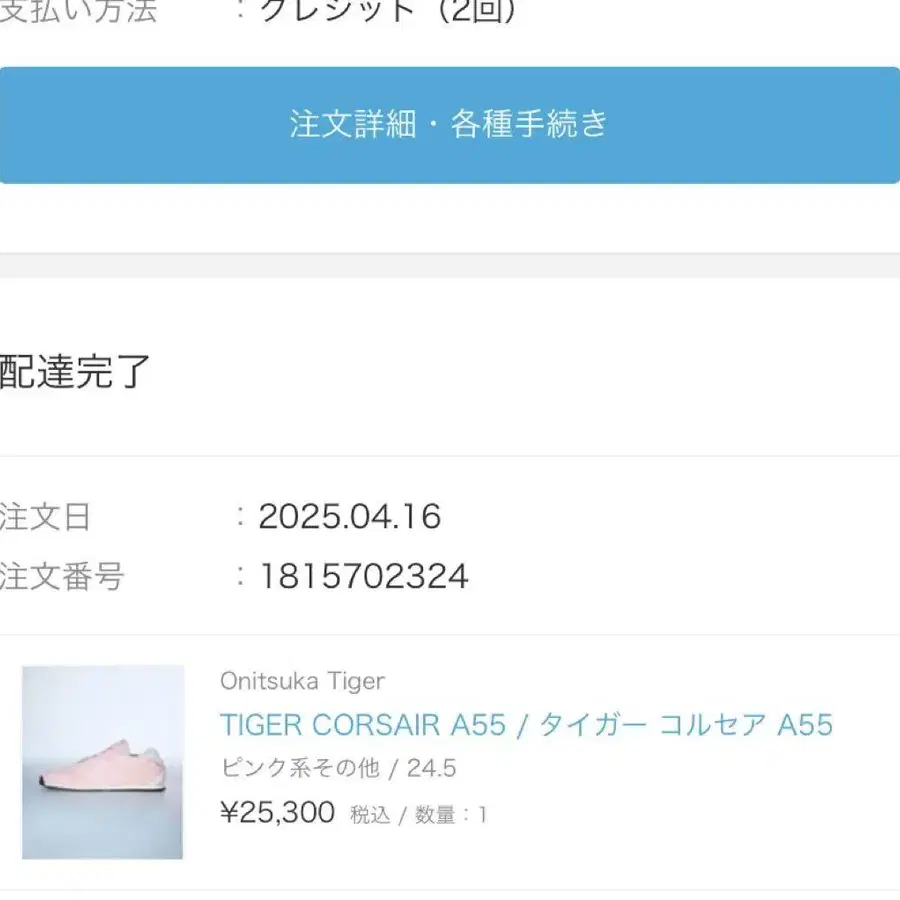Click the pink sneaker product thumbnail
The width and height of the screenshot is (900, 900).
103,761
